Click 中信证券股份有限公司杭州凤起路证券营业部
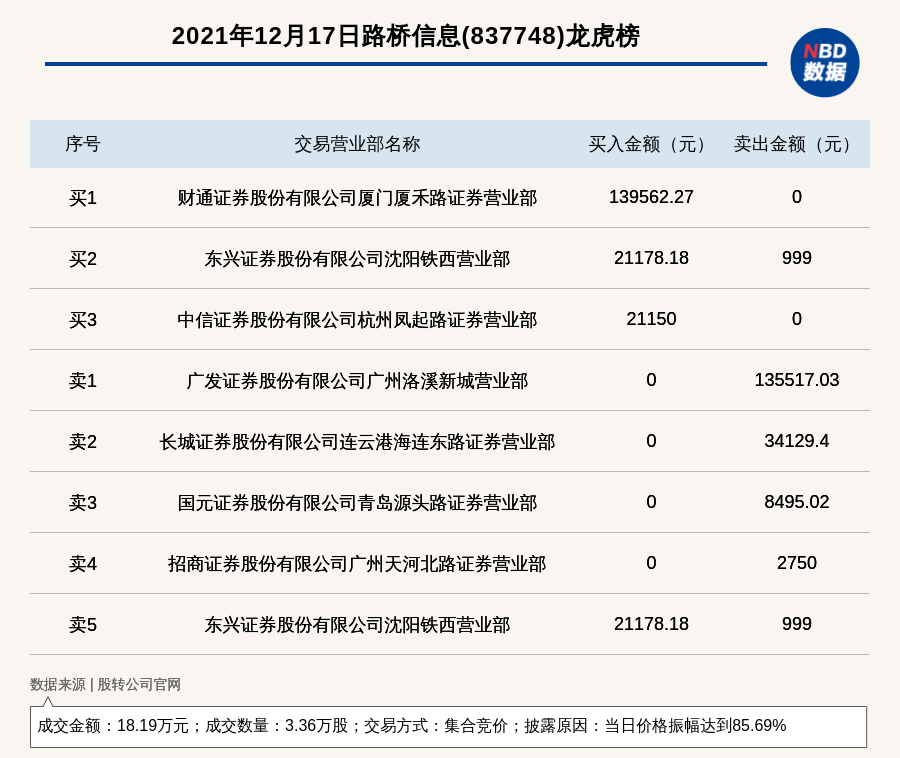This screenshot has height=758, width=900. pos(357,320)
